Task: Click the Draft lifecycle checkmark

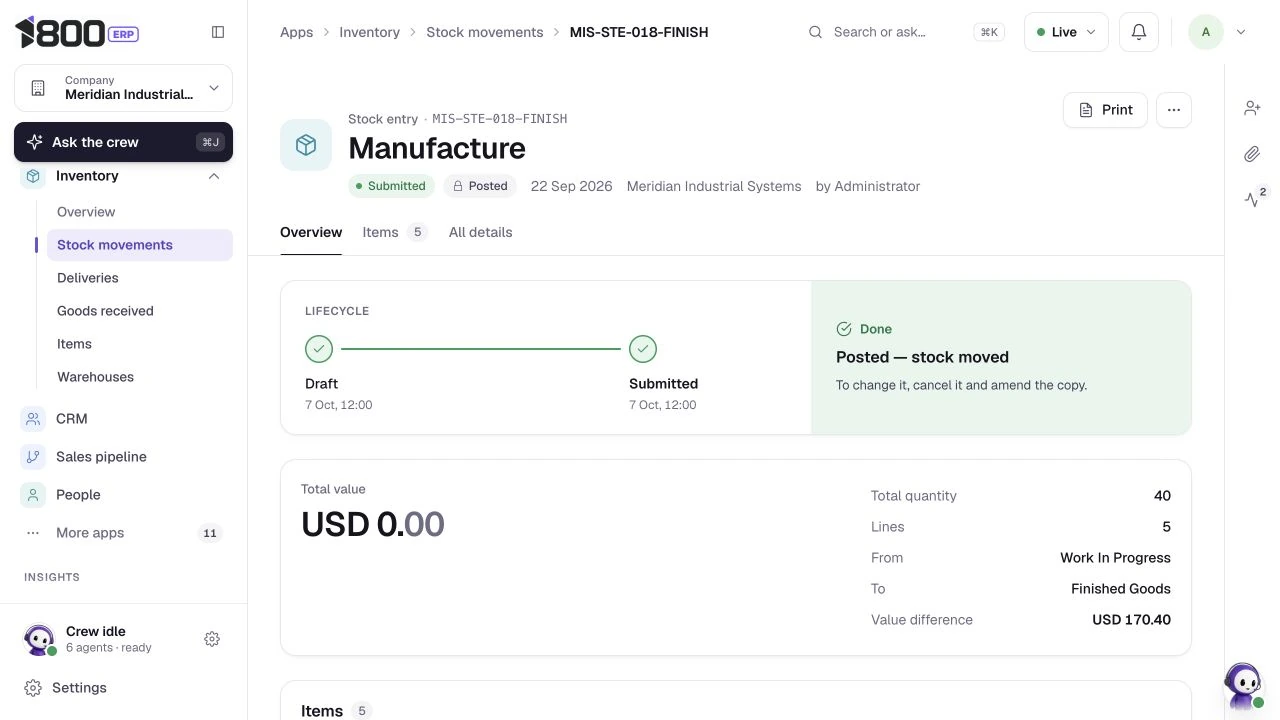Action: click(319, 349)
